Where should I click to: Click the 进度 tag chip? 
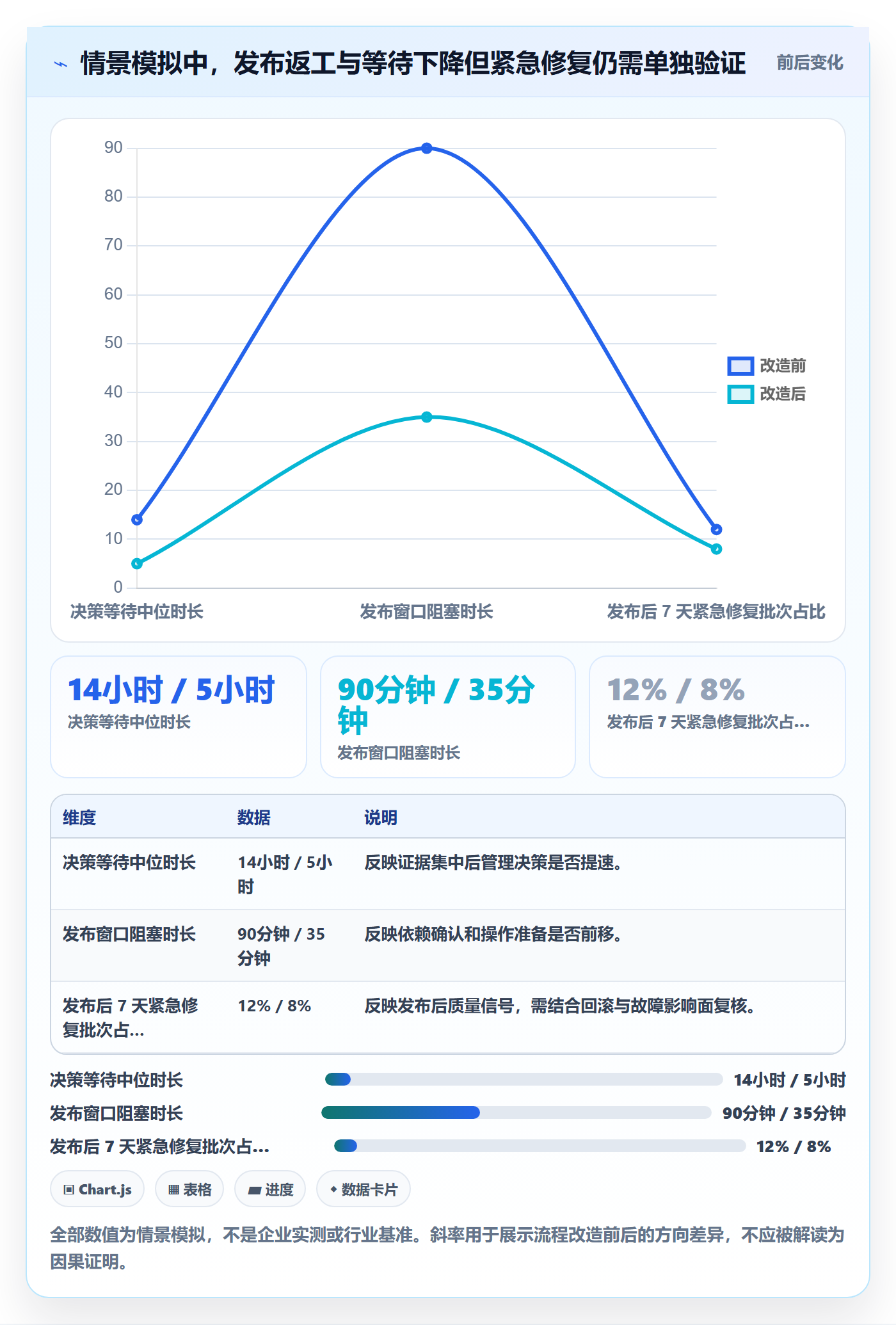coord(270,1190)
